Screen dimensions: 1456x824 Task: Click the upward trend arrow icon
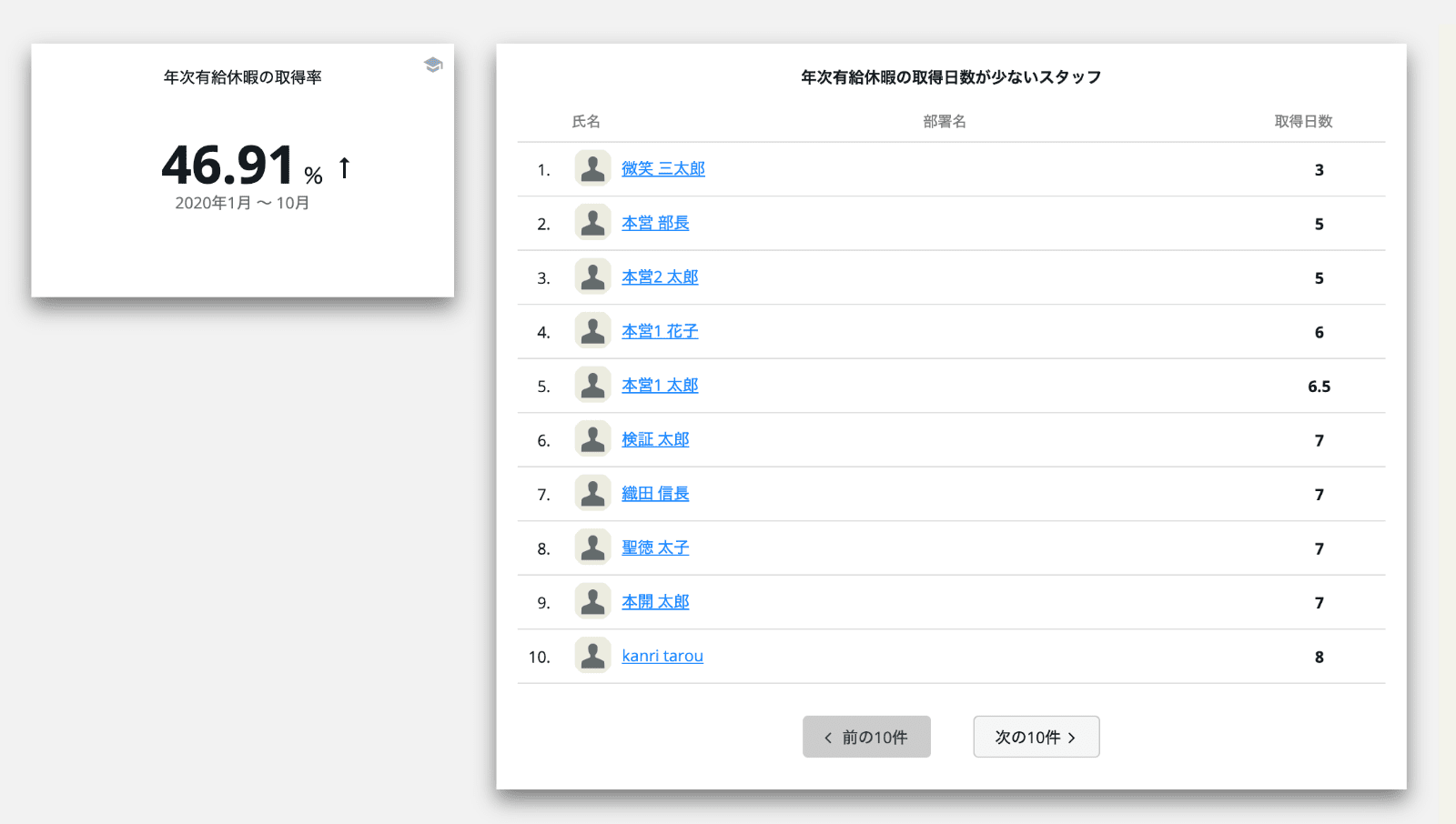tap(344, 167)
